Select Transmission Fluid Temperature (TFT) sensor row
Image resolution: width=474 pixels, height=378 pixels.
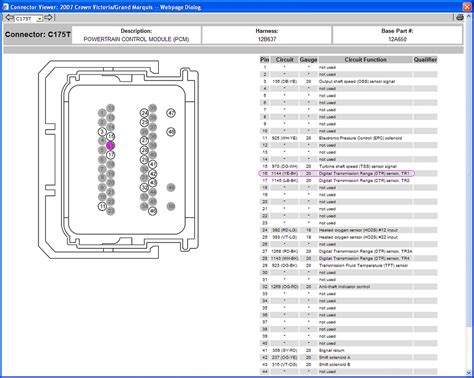(x=348, y=265)
